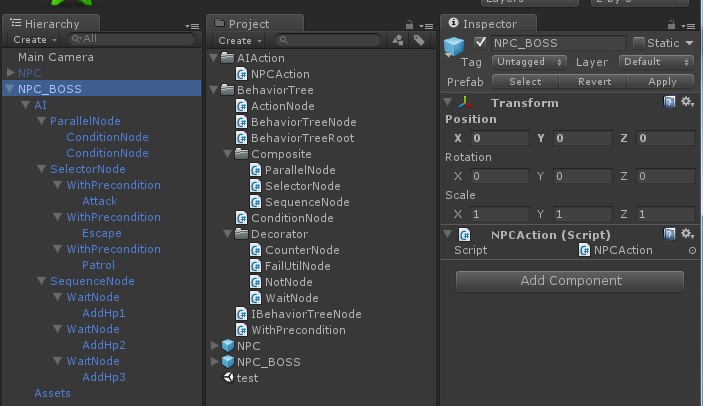This screenshot has width=703, height=406.
Task: Collapse the BehaviorTree folder in Project panel
Action: (x=214, y=90)
